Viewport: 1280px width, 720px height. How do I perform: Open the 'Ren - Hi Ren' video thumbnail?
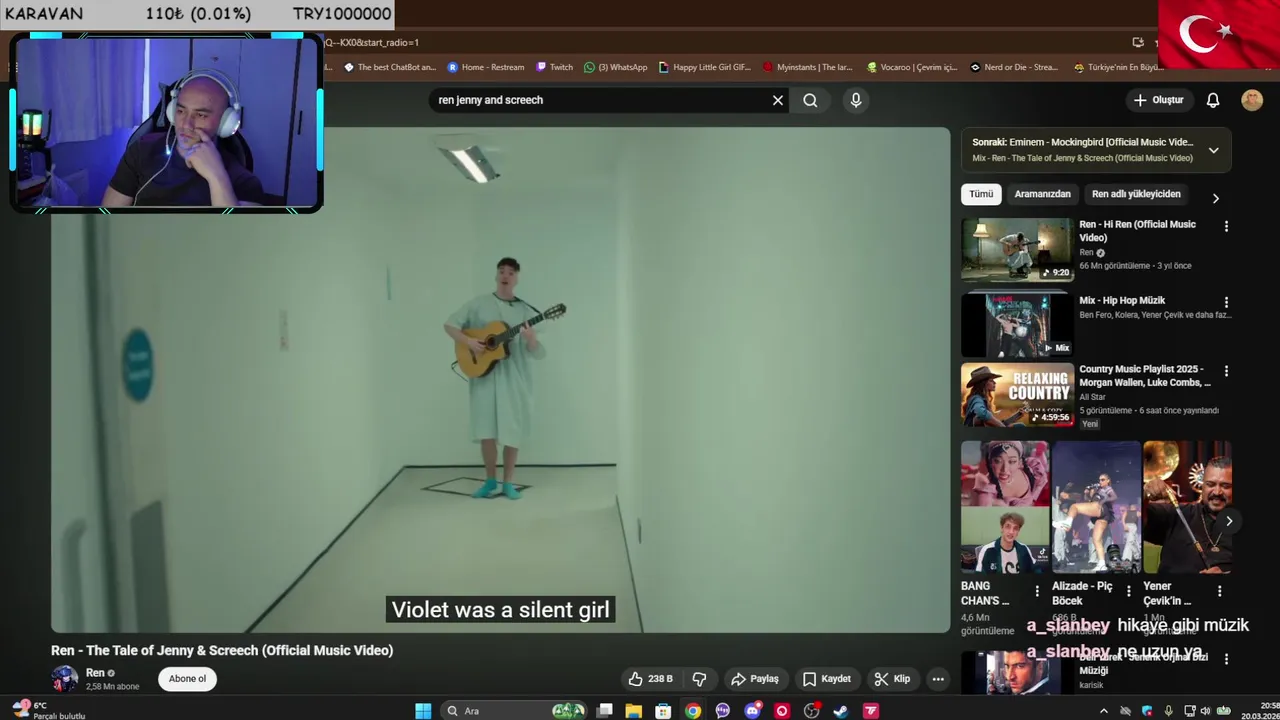[1017, 250]
